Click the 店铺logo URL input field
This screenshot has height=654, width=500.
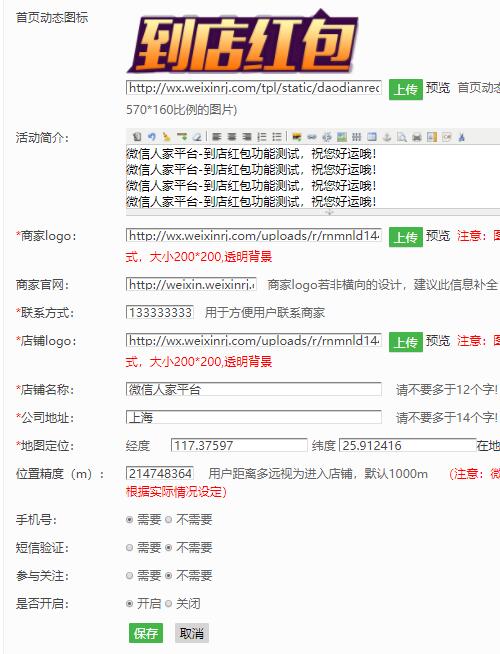pos(254,341)
